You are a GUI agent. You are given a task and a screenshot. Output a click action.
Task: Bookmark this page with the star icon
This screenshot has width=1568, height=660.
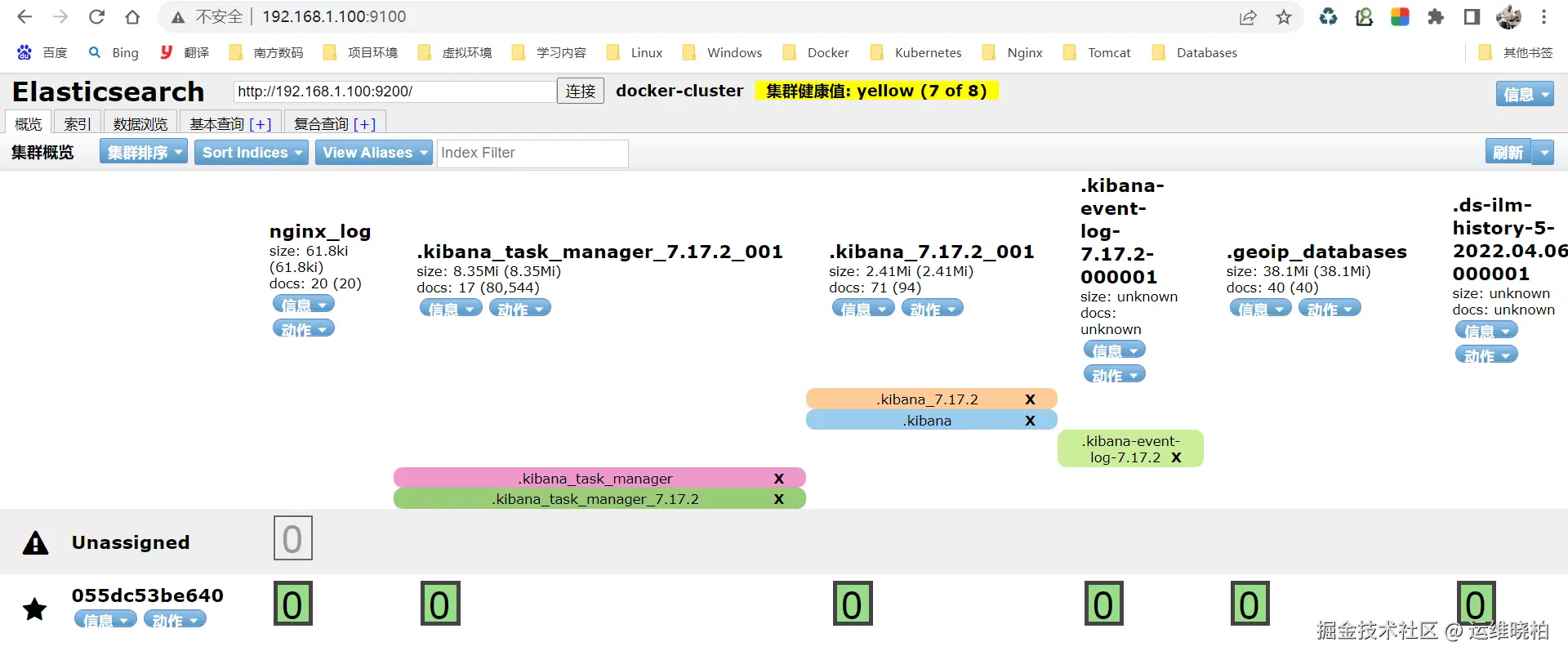1284,17
